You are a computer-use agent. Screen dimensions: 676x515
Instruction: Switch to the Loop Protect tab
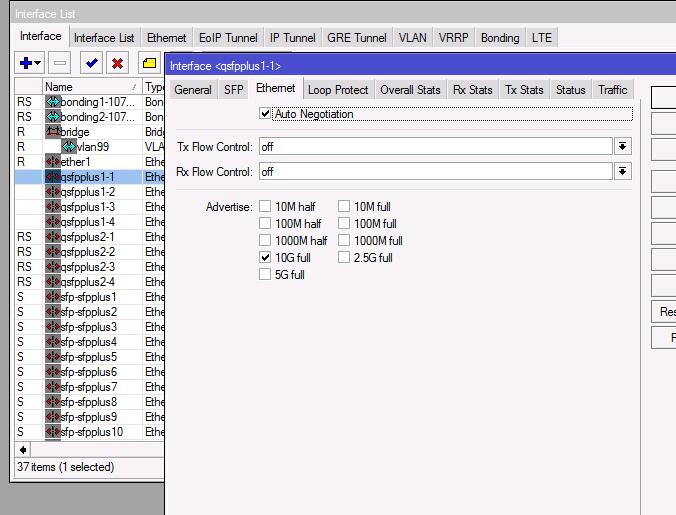click(x=338, y=90)
